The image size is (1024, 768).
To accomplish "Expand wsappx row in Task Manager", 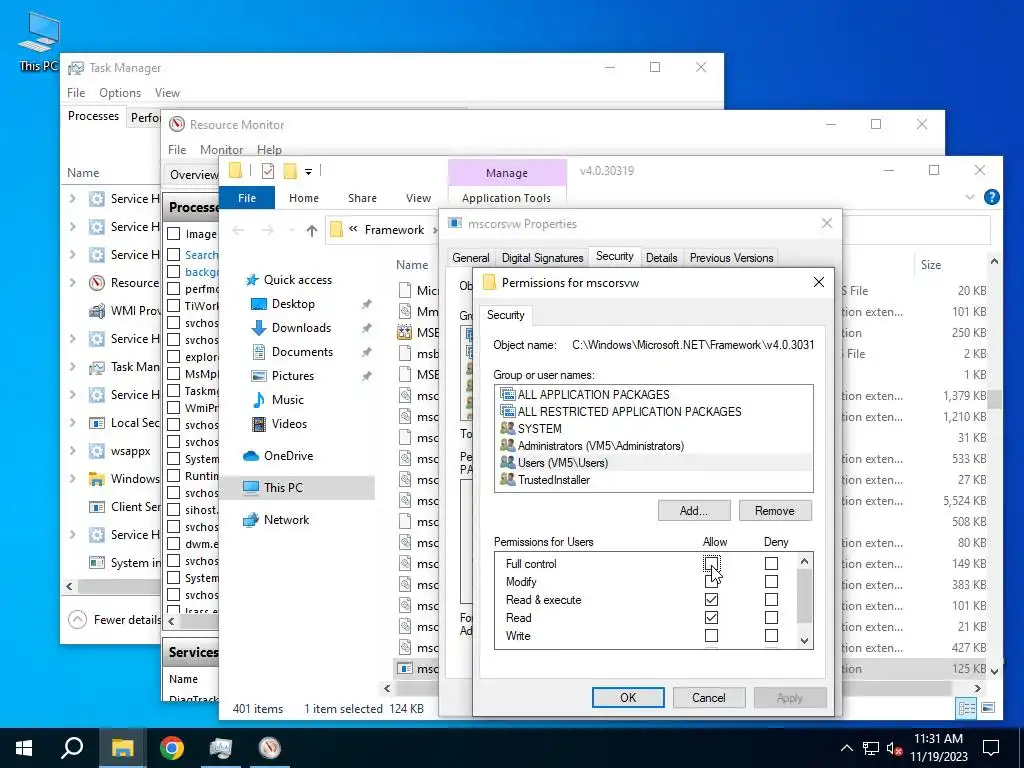I will (x=72, y=451).
